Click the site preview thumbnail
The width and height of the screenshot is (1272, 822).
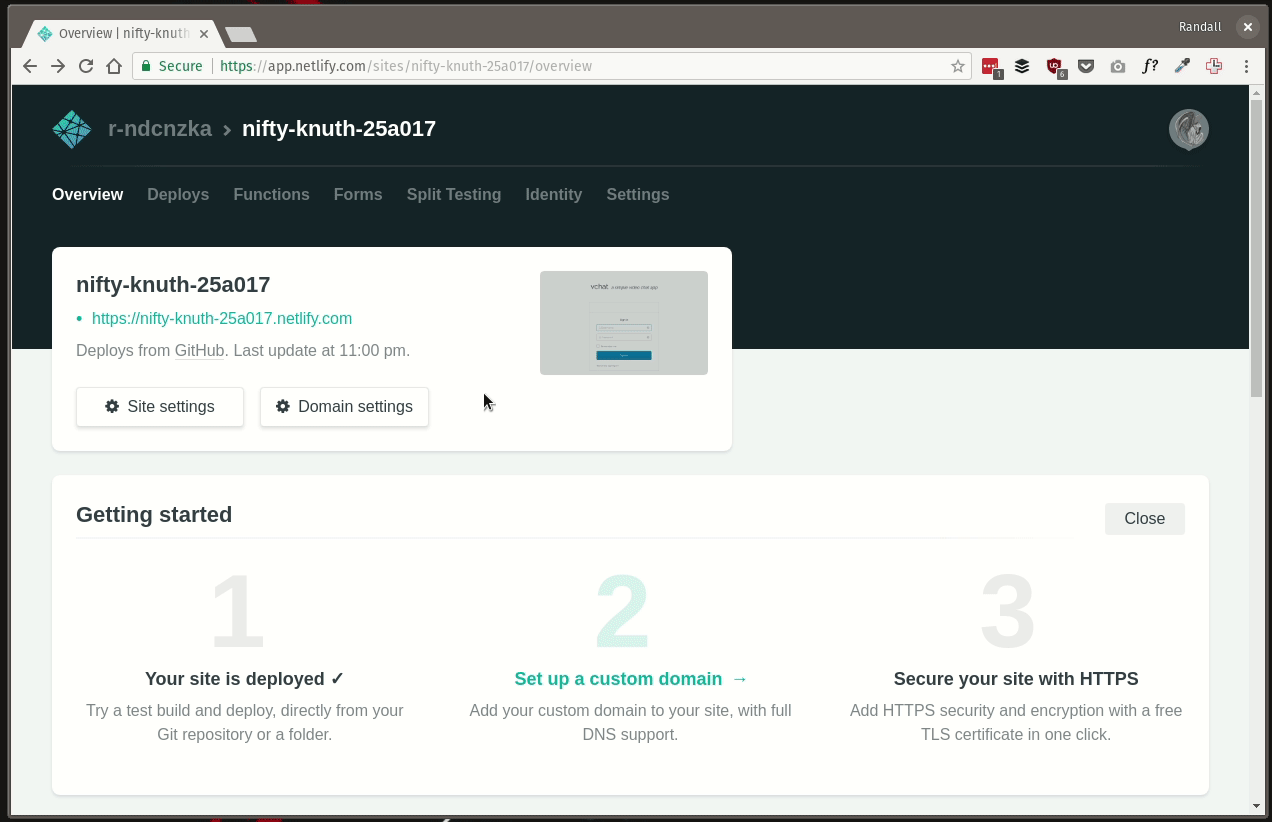tap(623, 323)
